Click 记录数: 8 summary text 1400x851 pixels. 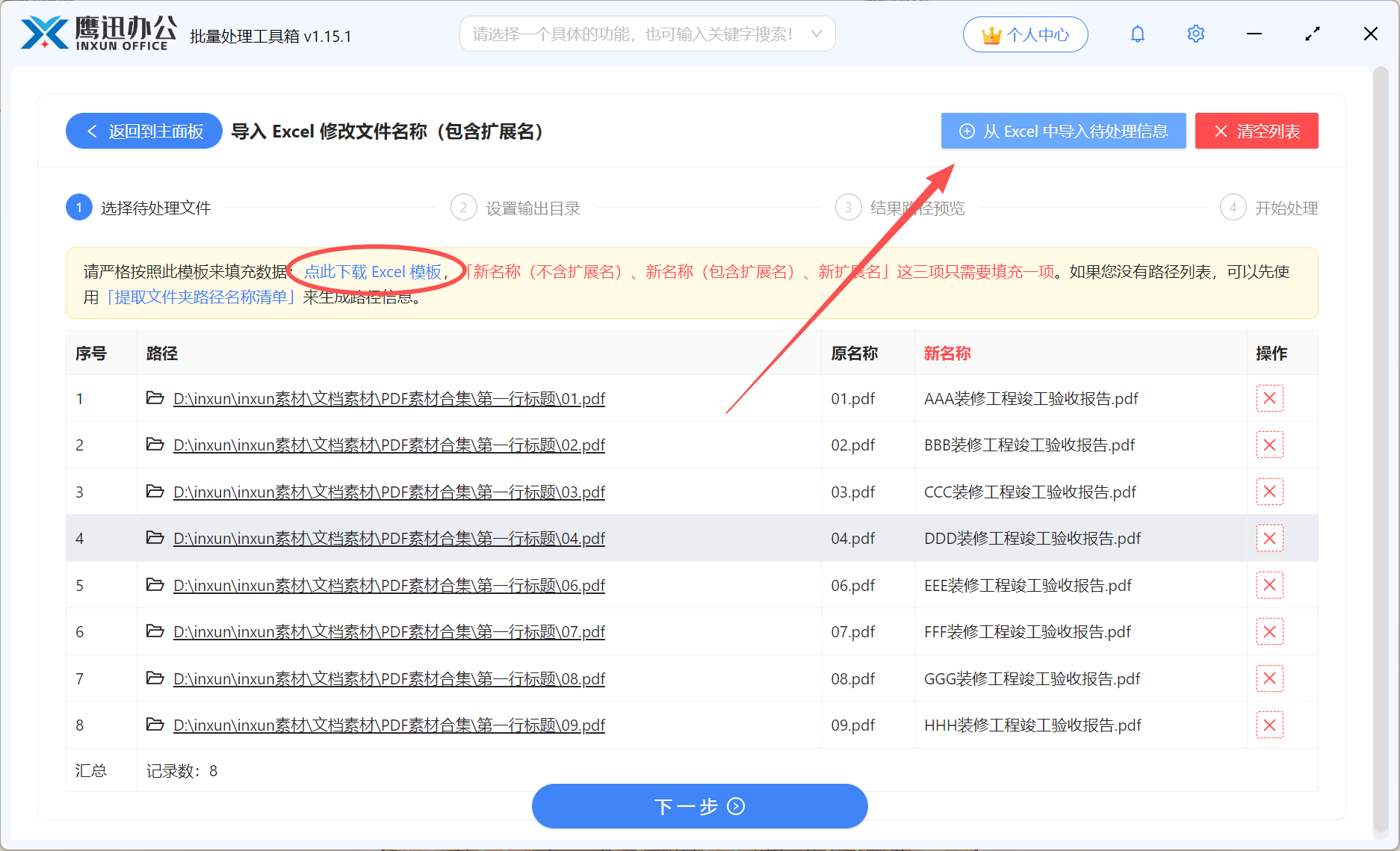tap(182, 771)
